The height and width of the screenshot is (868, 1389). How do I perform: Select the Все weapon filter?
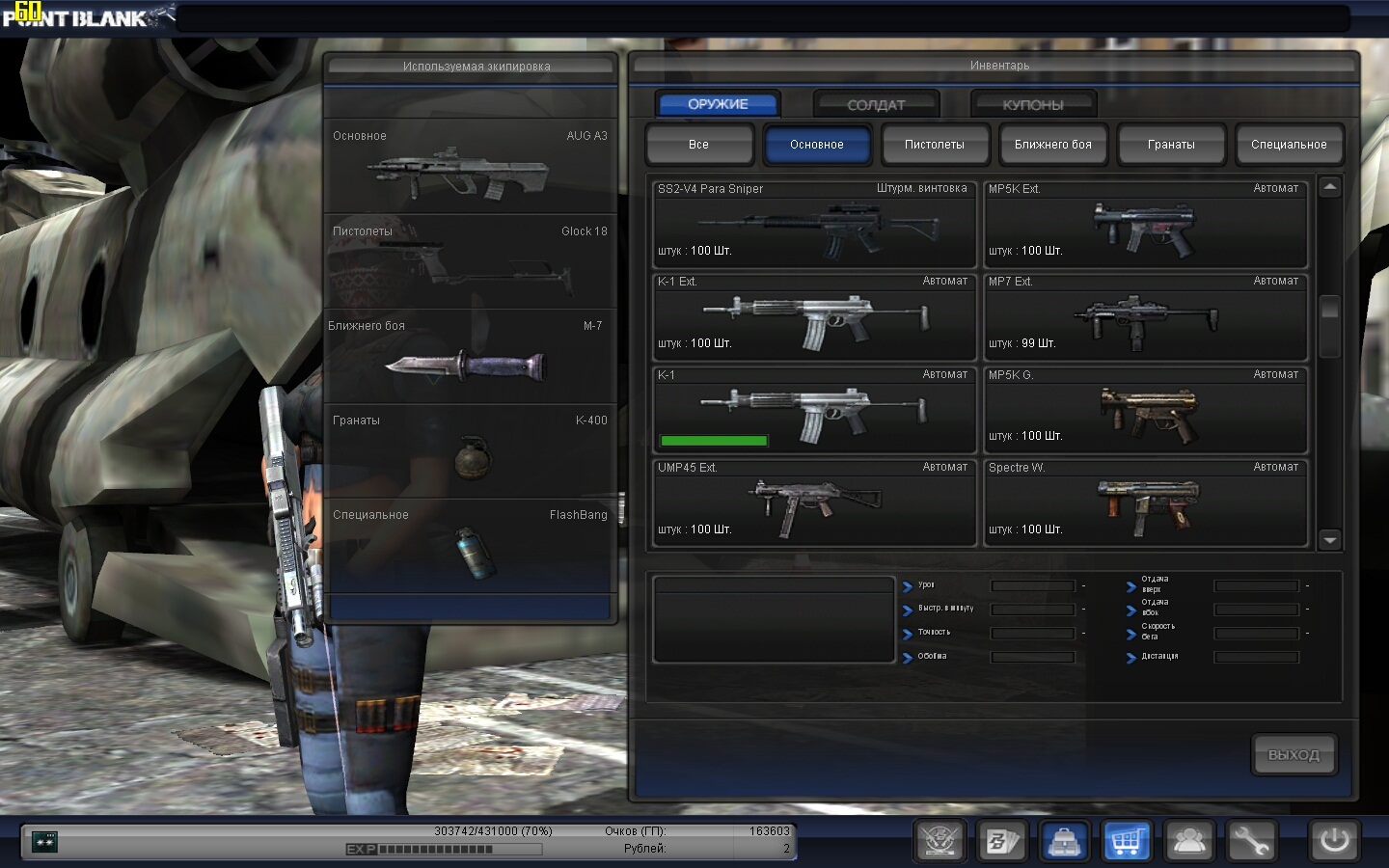698,145
